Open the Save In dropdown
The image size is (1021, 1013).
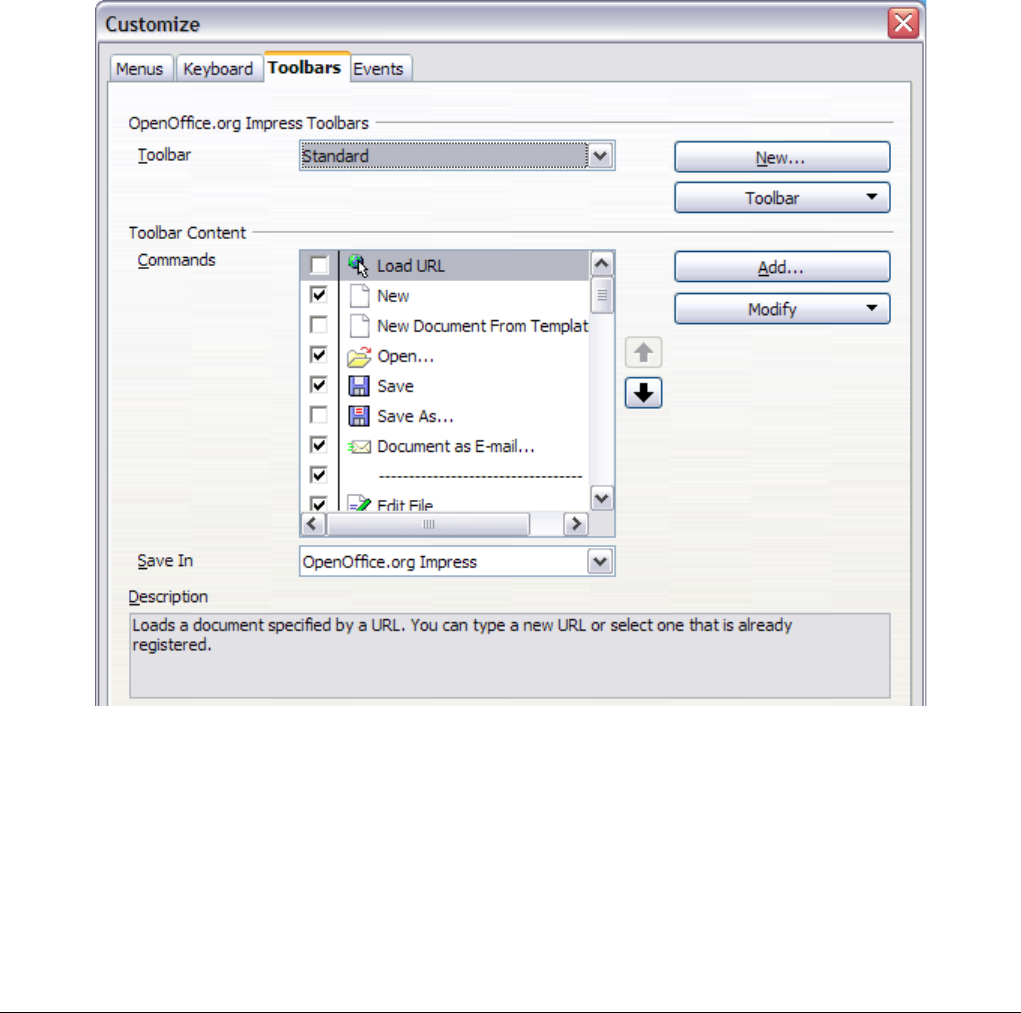coord(457,561)
